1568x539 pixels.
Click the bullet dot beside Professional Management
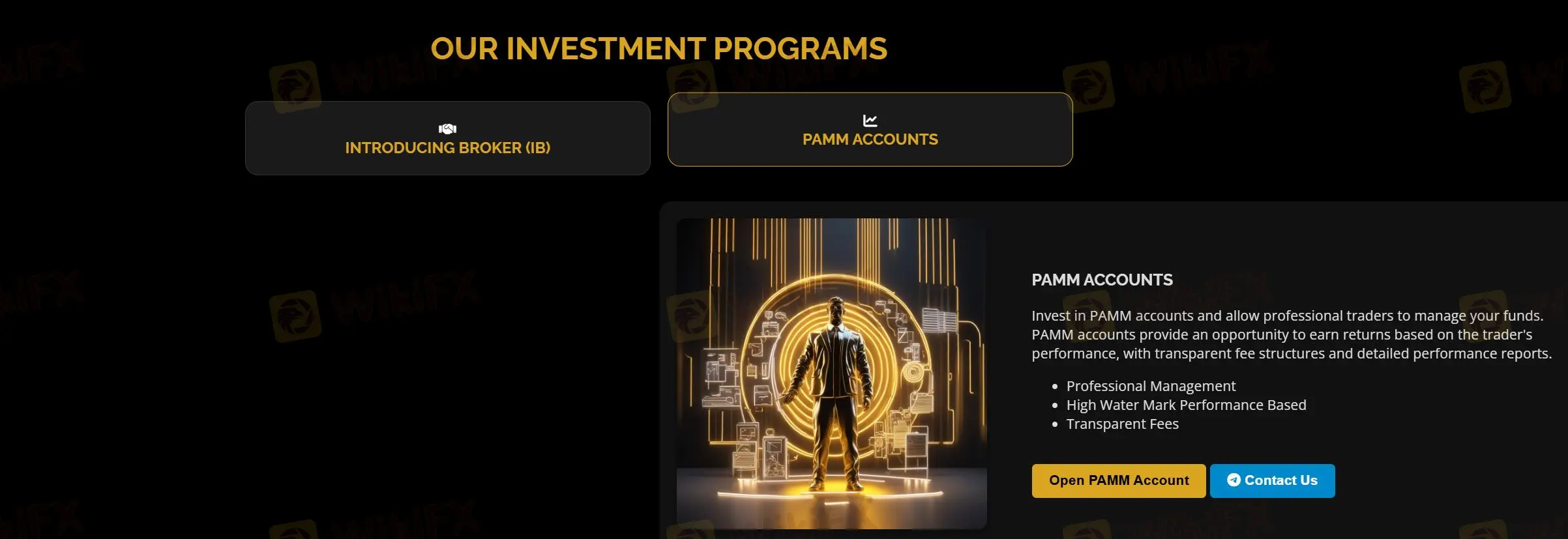point(1055,387)
